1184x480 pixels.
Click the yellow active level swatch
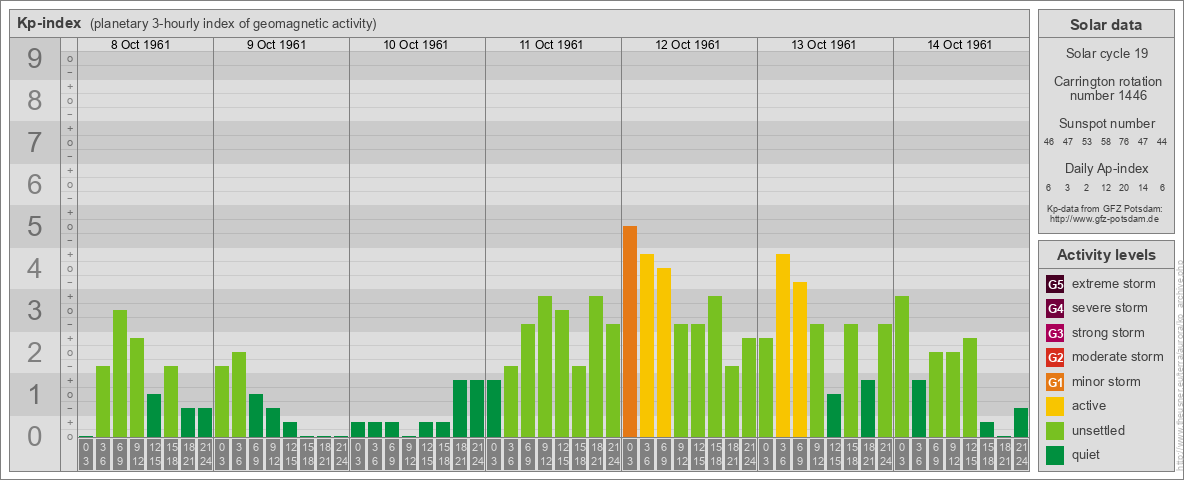1055,406
